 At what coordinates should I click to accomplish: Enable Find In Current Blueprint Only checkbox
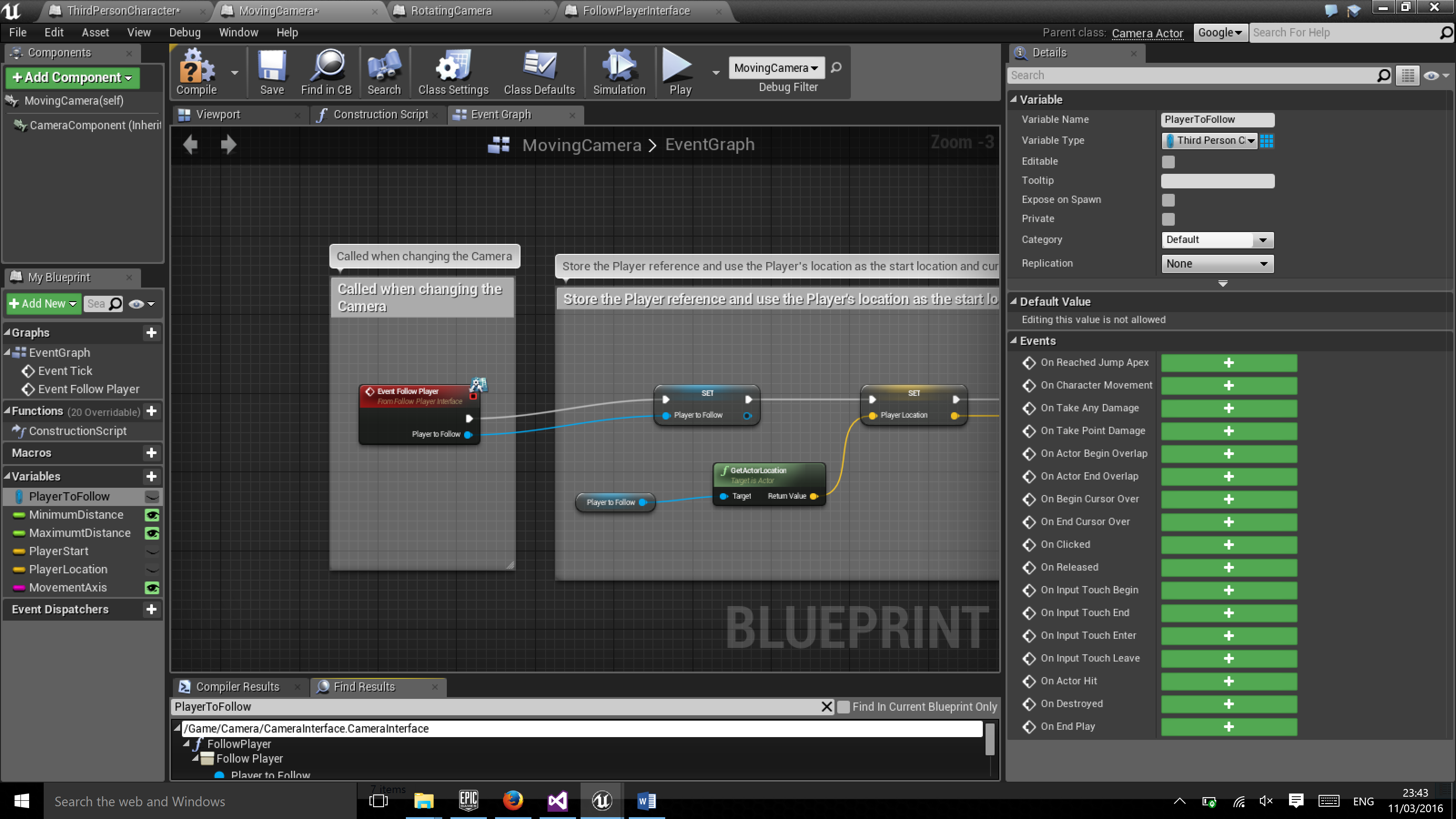click(x=843, y=707)
